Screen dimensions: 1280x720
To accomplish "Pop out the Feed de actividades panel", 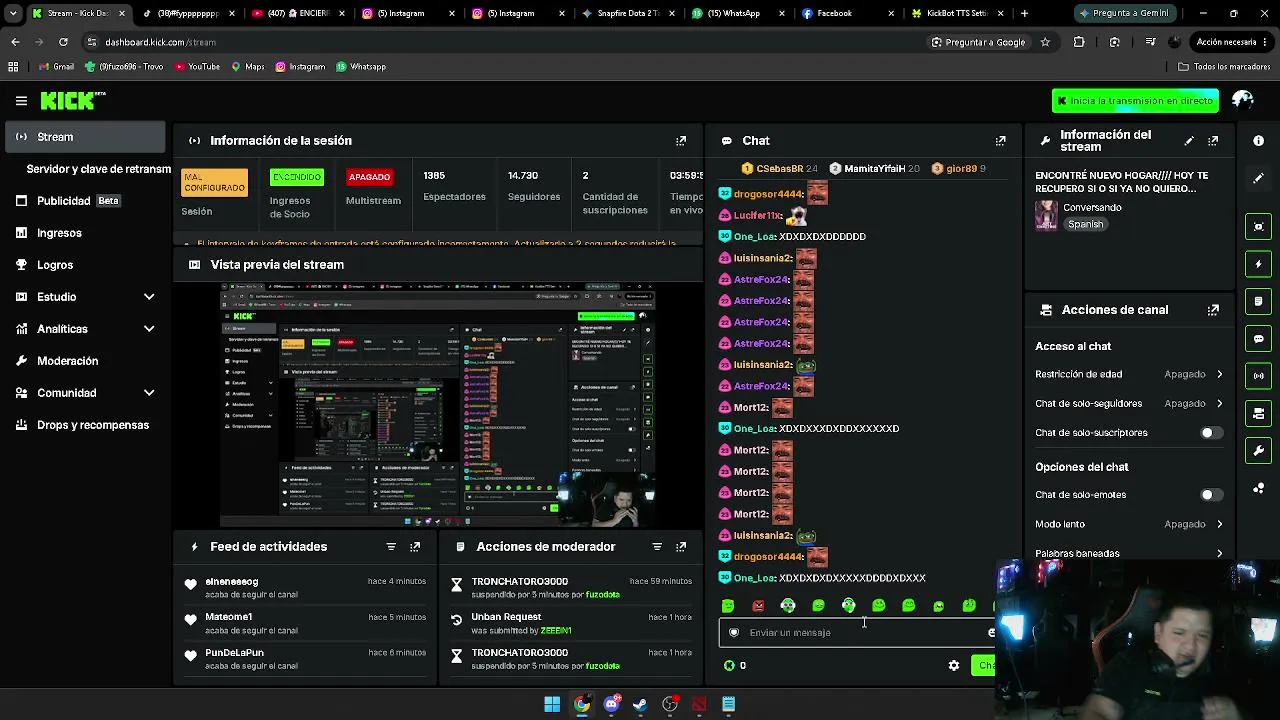I will click(415, 547).
